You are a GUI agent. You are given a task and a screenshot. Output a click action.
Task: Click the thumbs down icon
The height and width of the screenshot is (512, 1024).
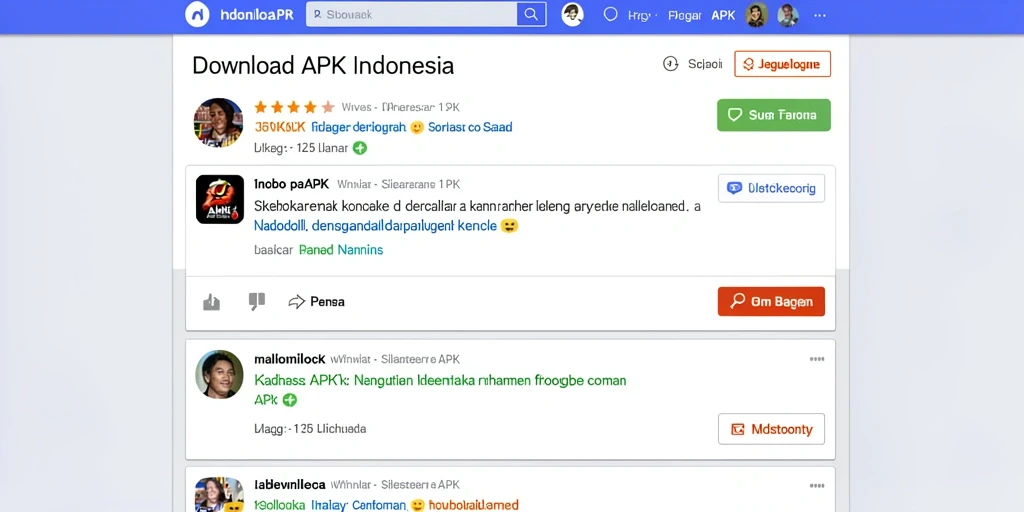coord(257,301)
